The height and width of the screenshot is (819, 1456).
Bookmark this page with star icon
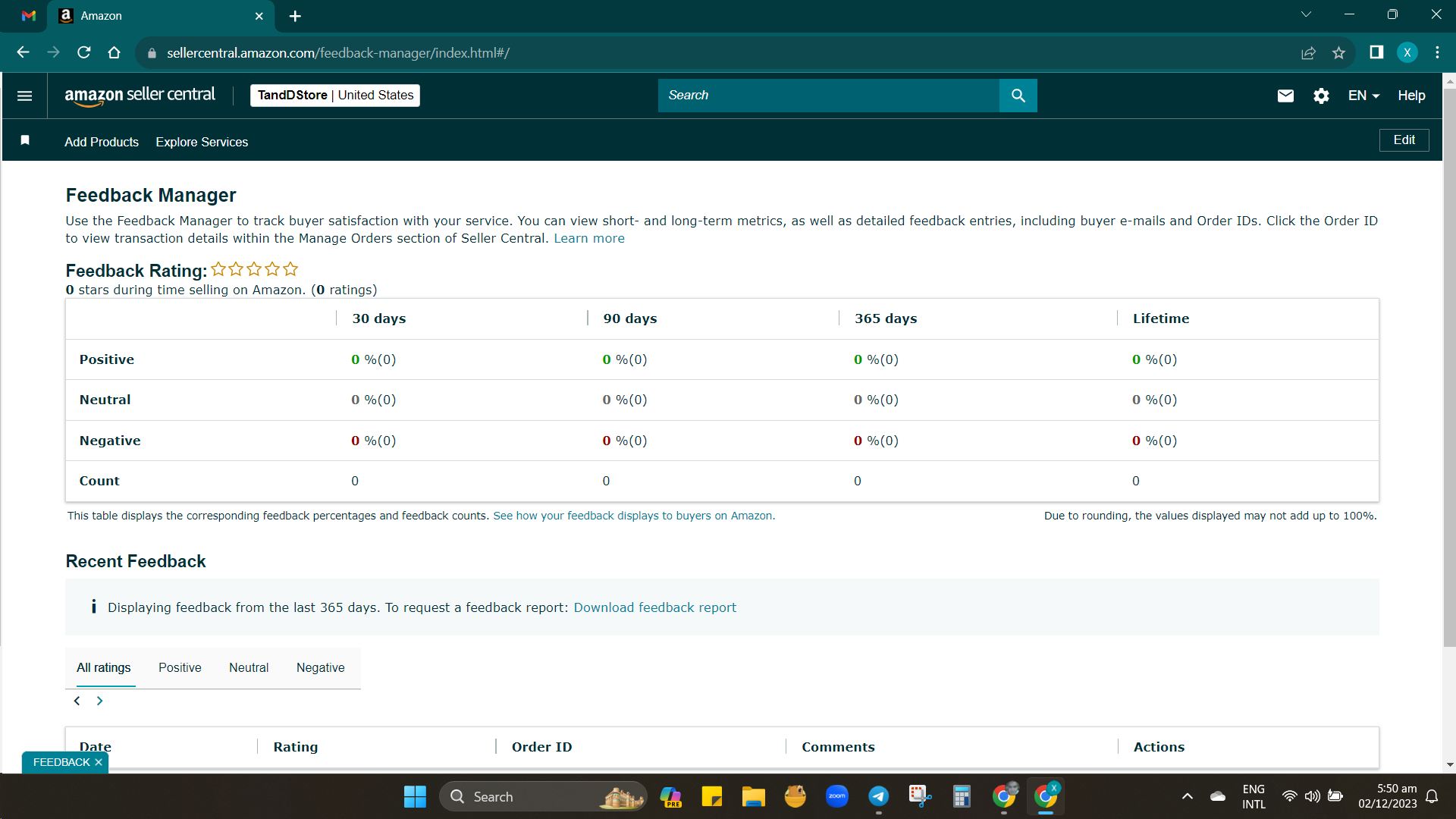coord(1338,52)
